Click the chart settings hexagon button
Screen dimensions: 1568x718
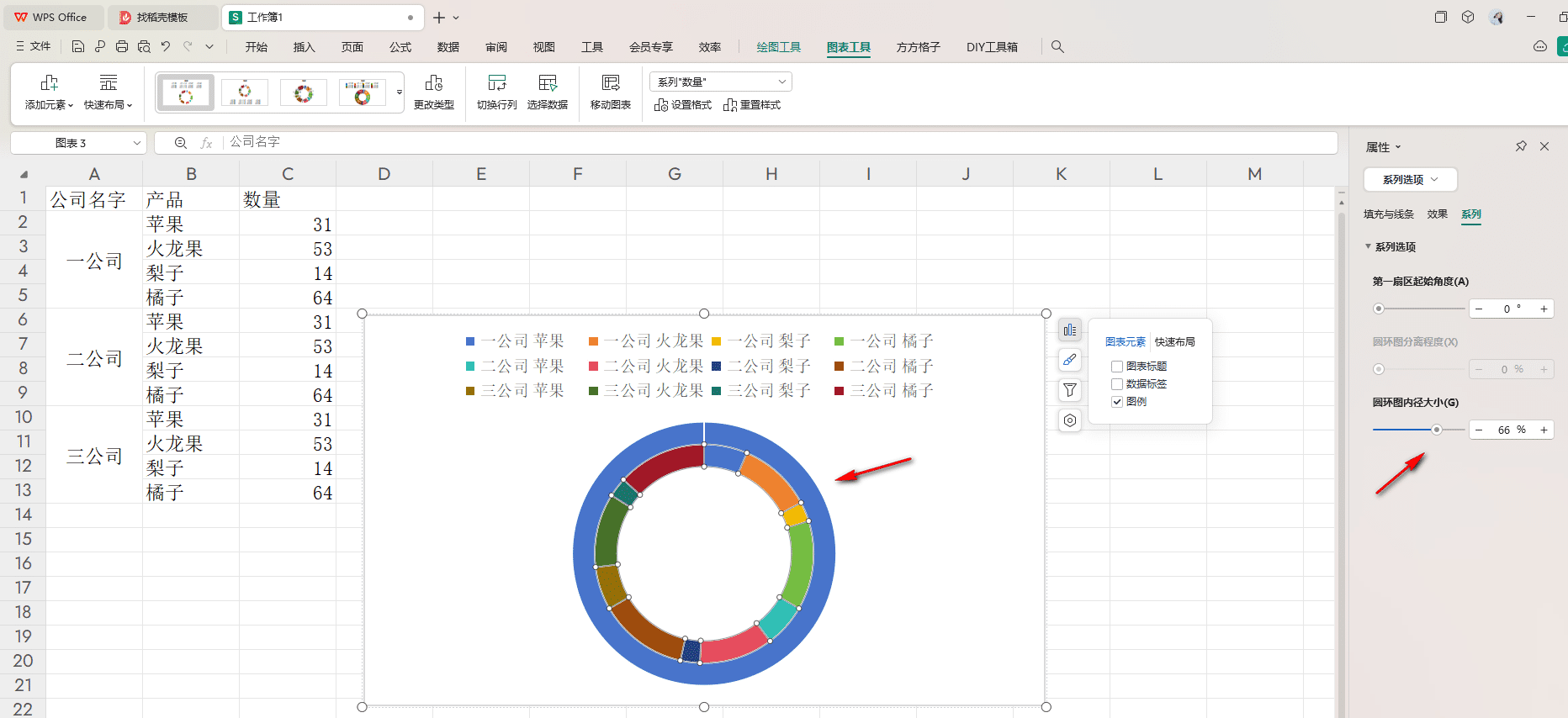[x=1070, y=420]
